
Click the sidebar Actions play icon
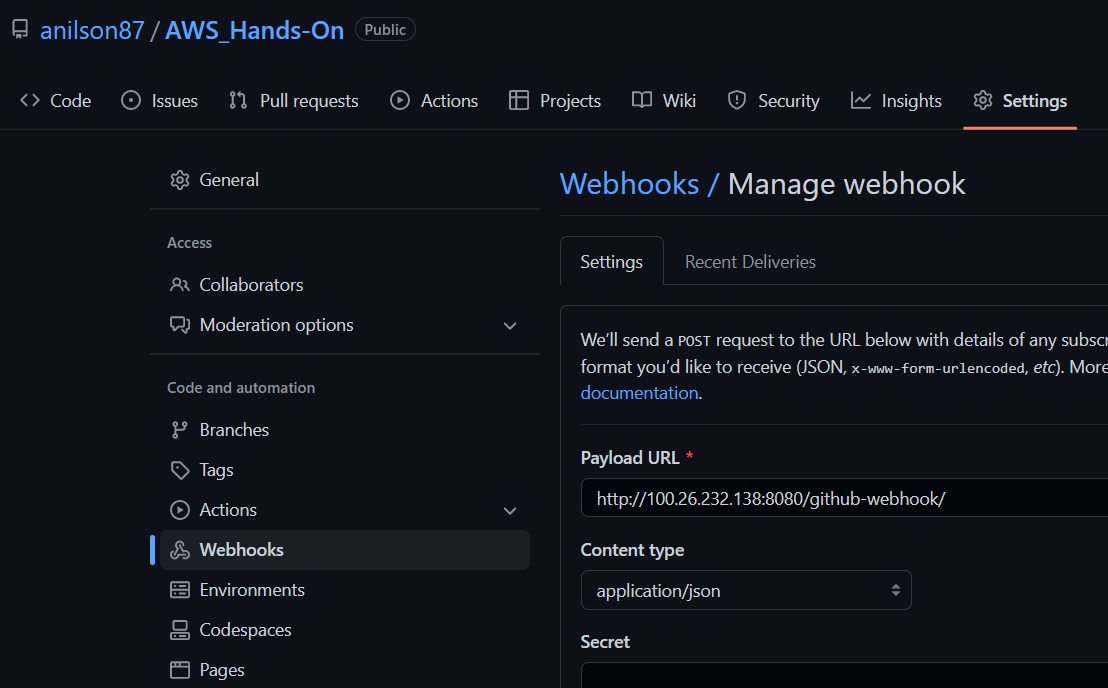pos(180,510)
